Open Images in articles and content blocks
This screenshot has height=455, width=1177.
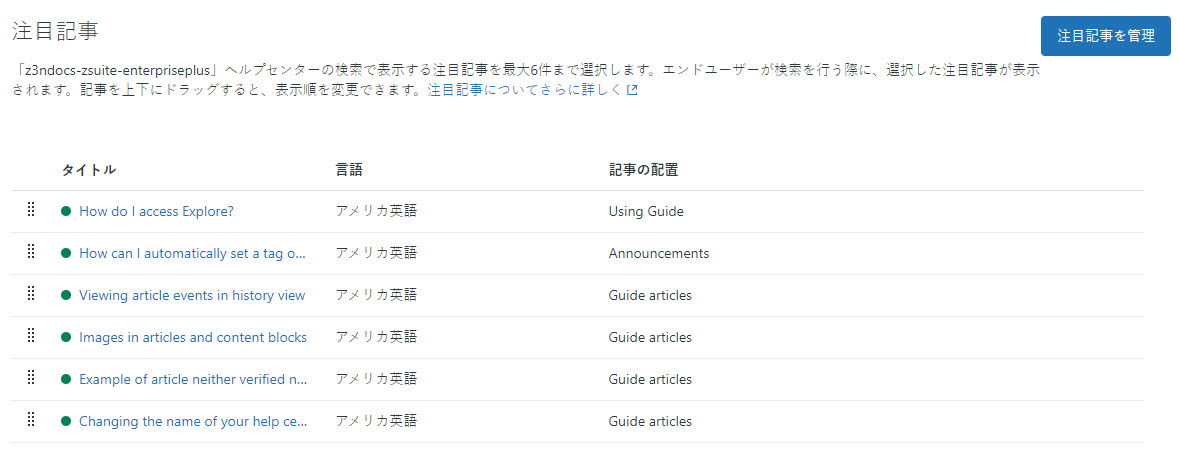[193, 338]
